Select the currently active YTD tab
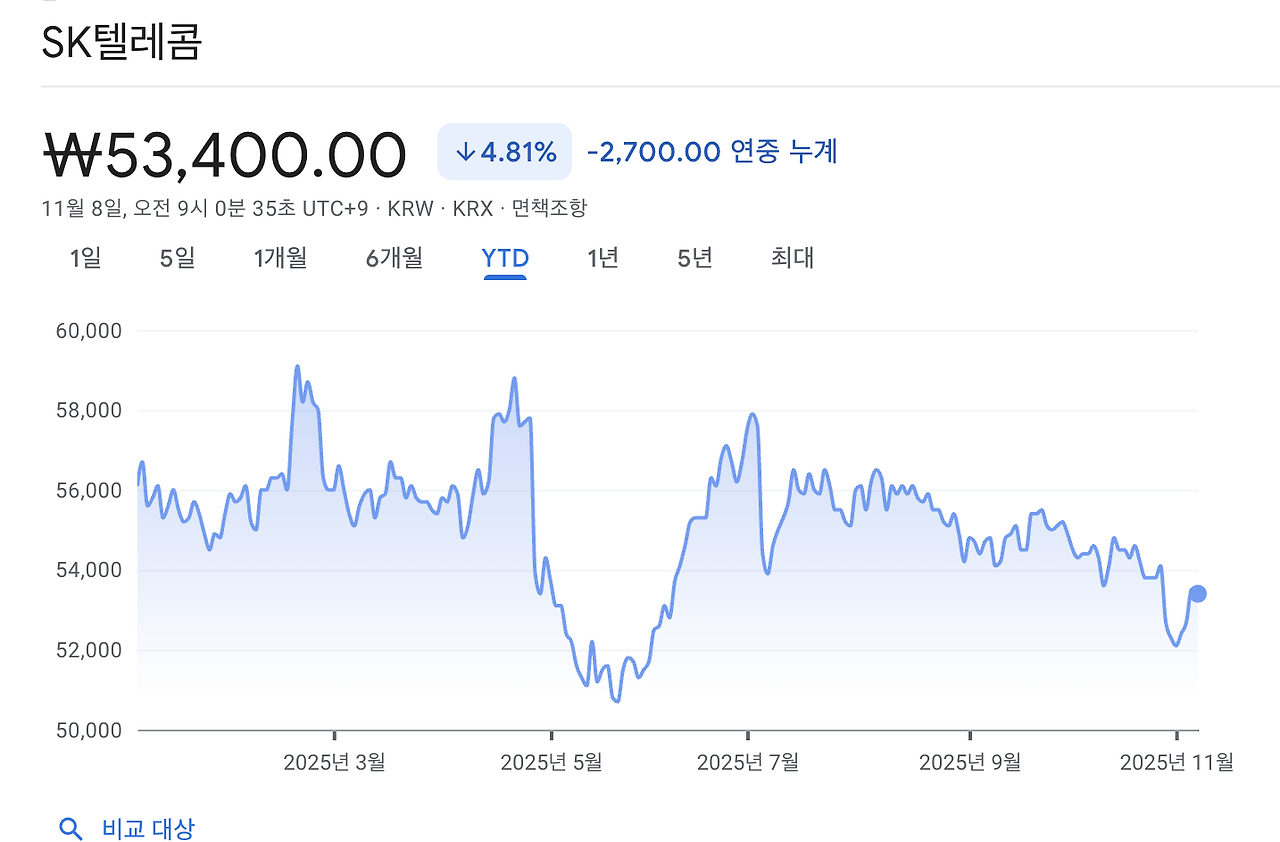Screen dimensions: 1280x842 505,258
